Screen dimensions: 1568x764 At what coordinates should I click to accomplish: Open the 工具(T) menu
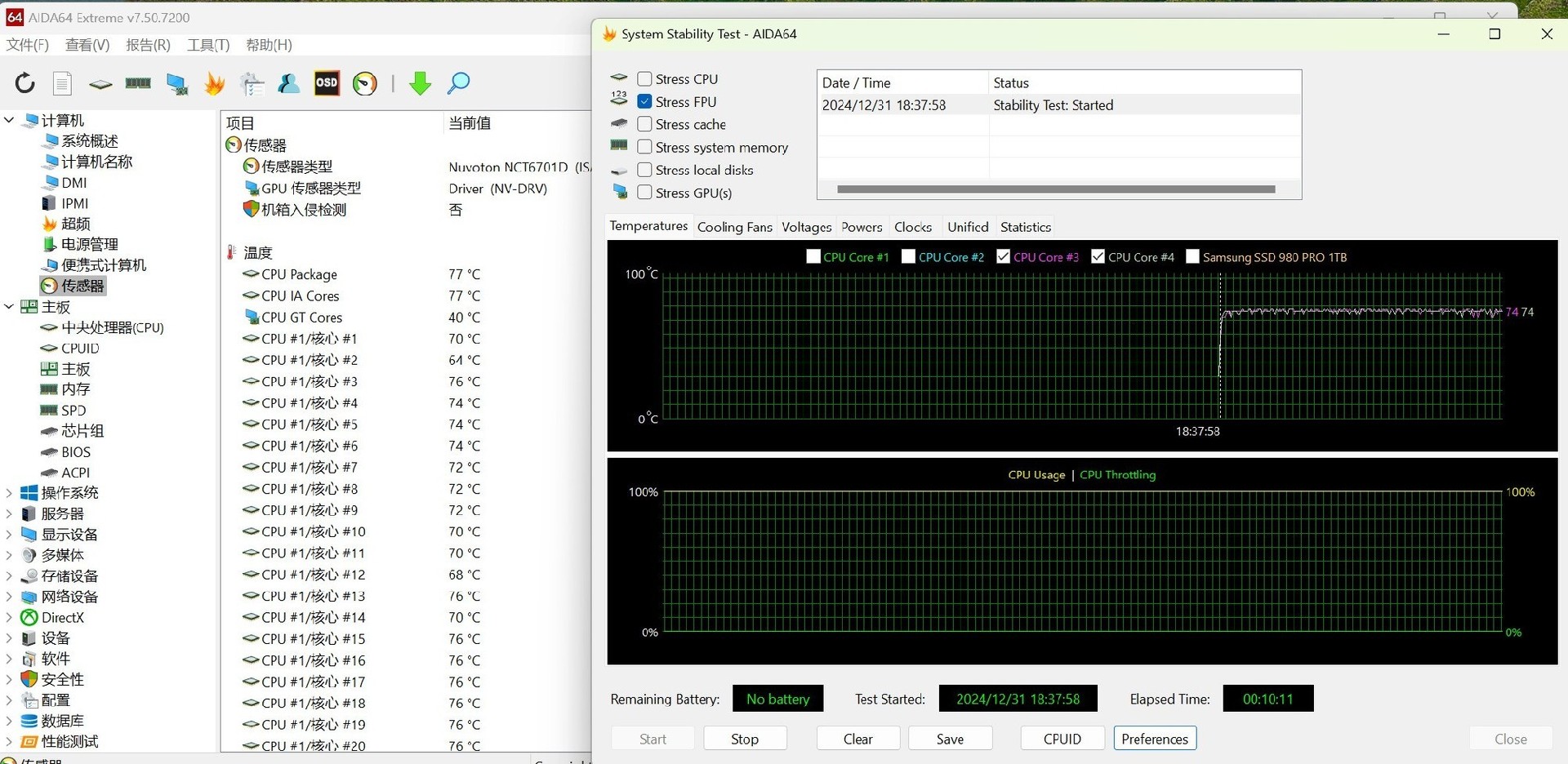[208, 45]
